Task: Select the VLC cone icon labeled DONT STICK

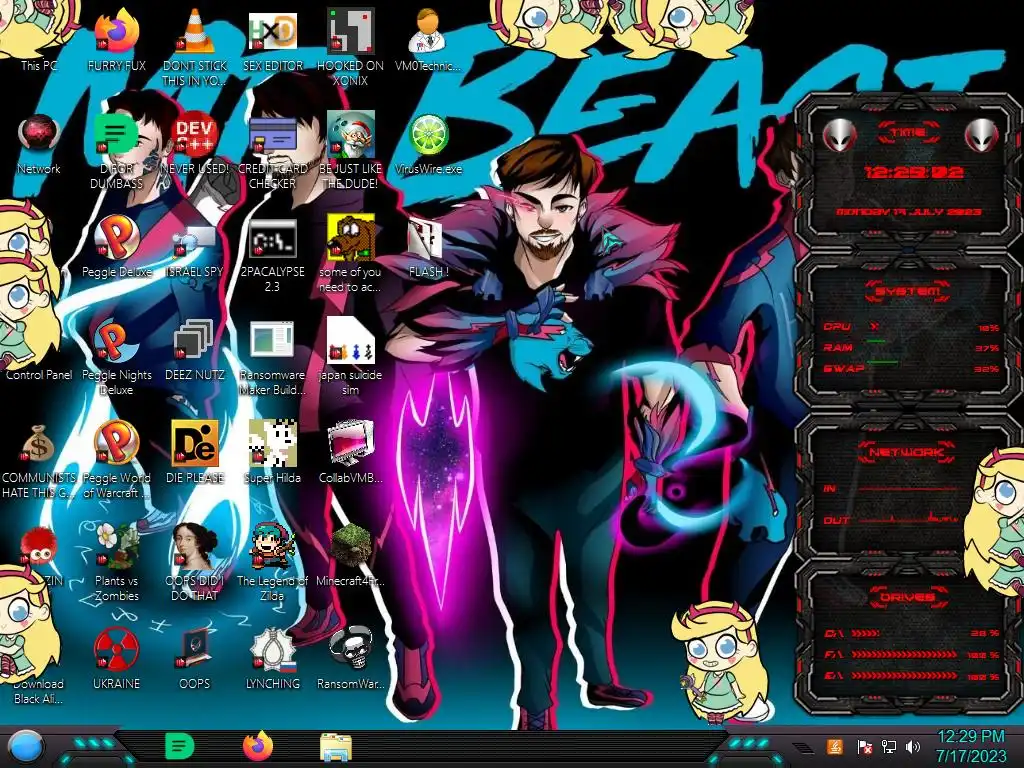Action: pyautogui.click(x=195, y=47)
